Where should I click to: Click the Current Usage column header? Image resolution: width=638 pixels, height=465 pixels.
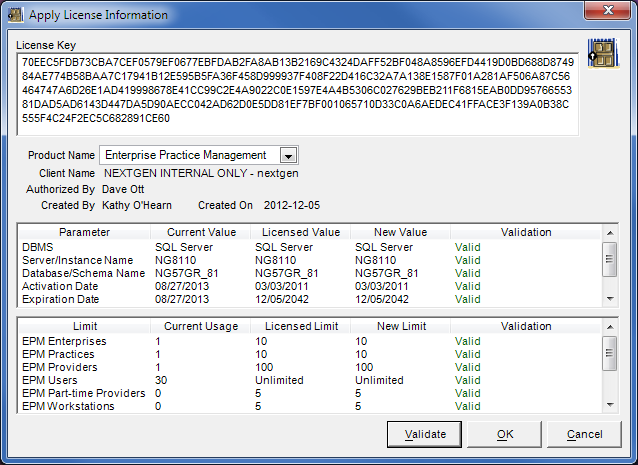pos(201,326)
